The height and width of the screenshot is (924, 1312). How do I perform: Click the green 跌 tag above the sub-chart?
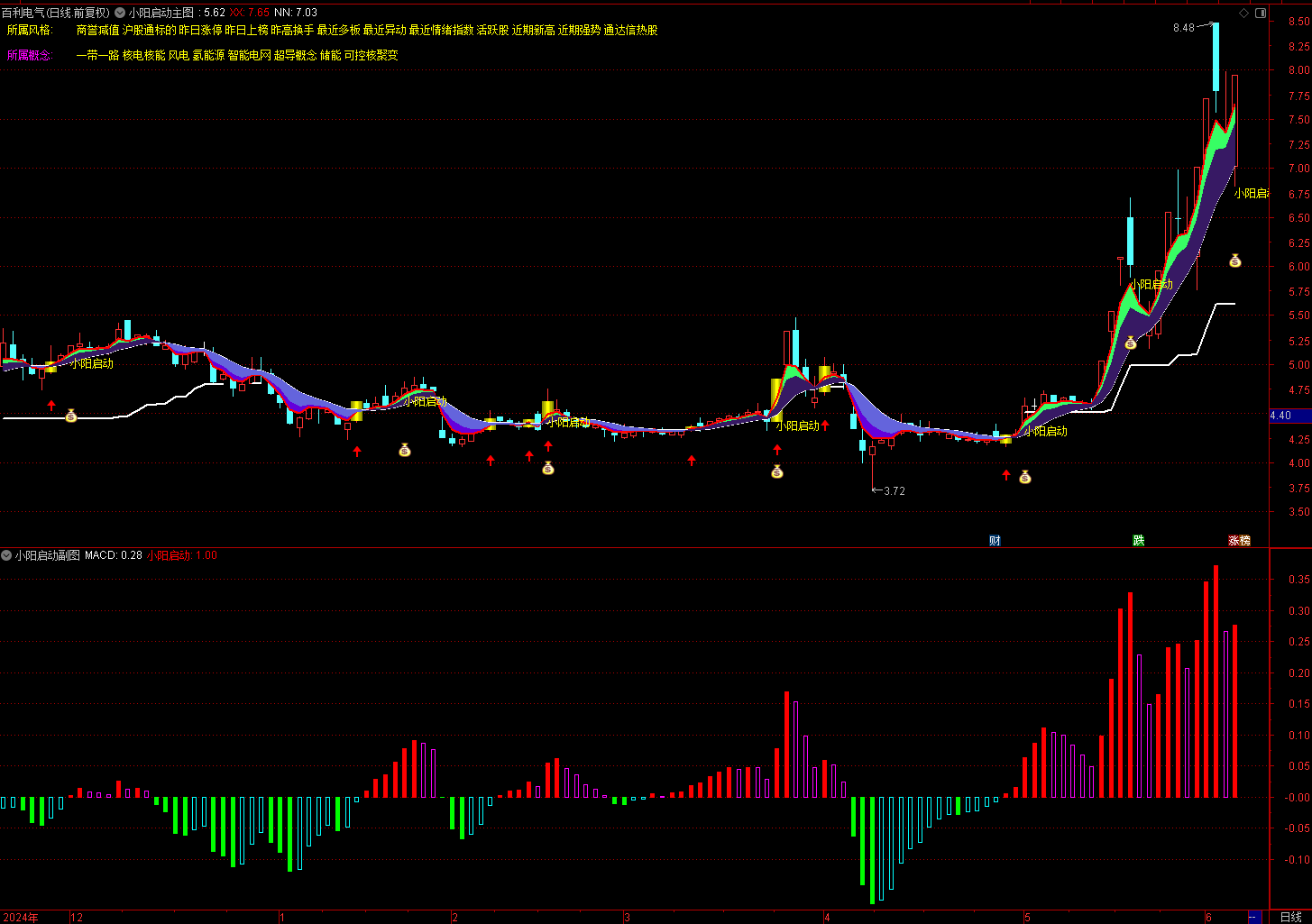[x=1139, y=541]
